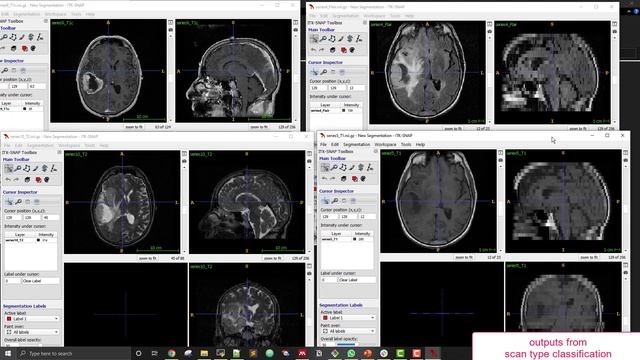
Task: Open Layer Inspector icon in series10_T2 window
Action: click(27, 180)
